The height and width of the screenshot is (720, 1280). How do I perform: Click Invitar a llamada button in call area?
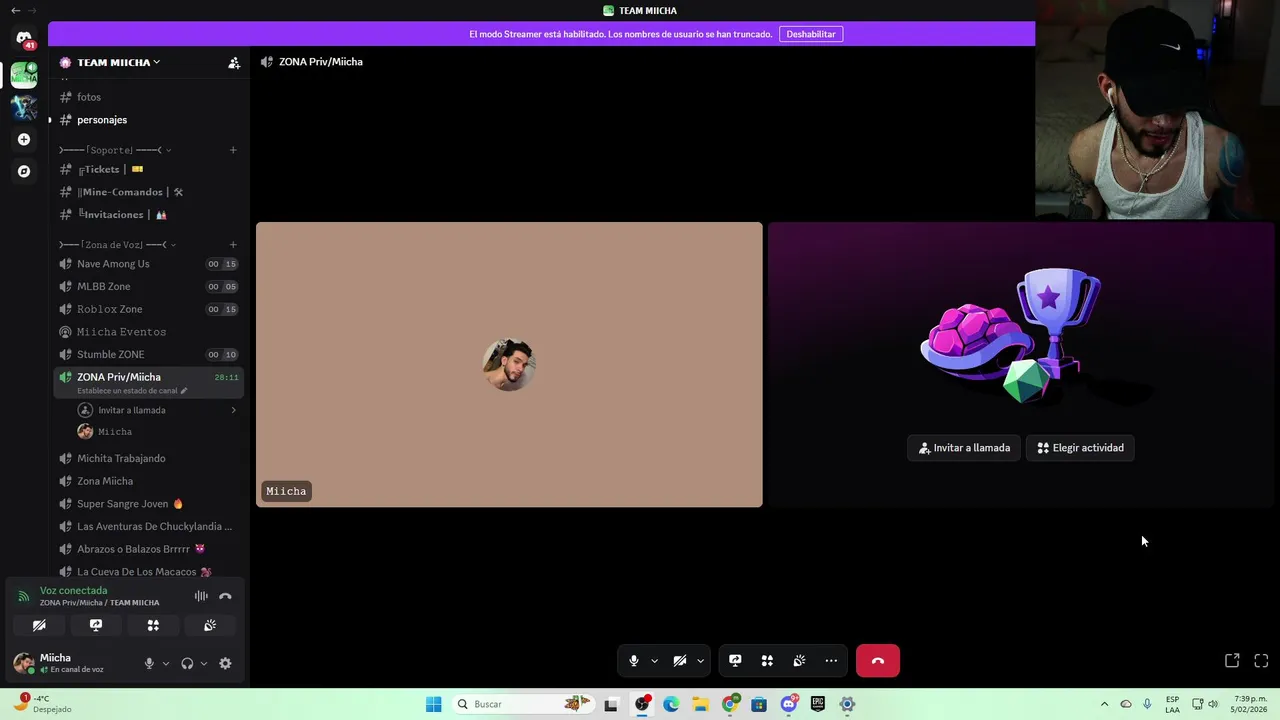pos(964,448)
